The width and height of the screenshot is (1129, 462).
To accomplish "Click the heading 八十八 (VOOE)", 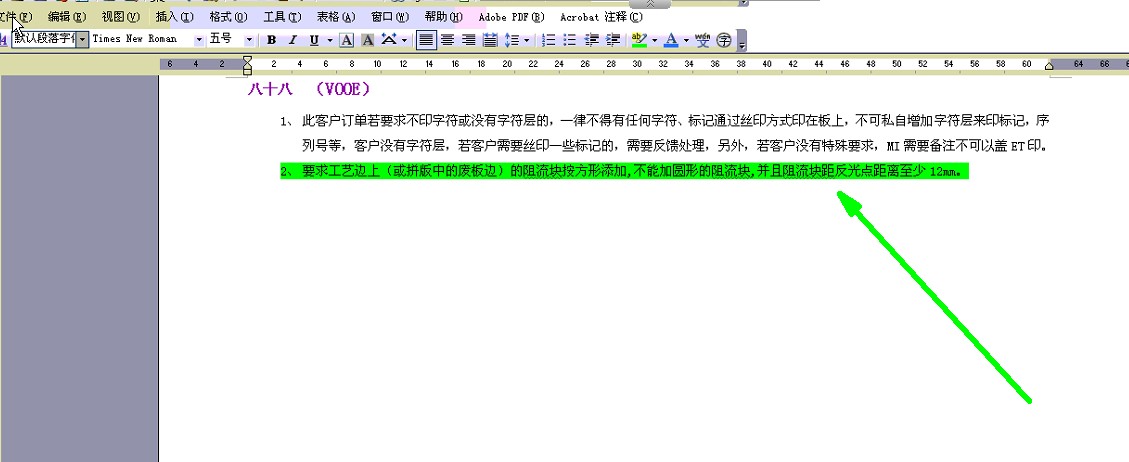I will [309, 90].
